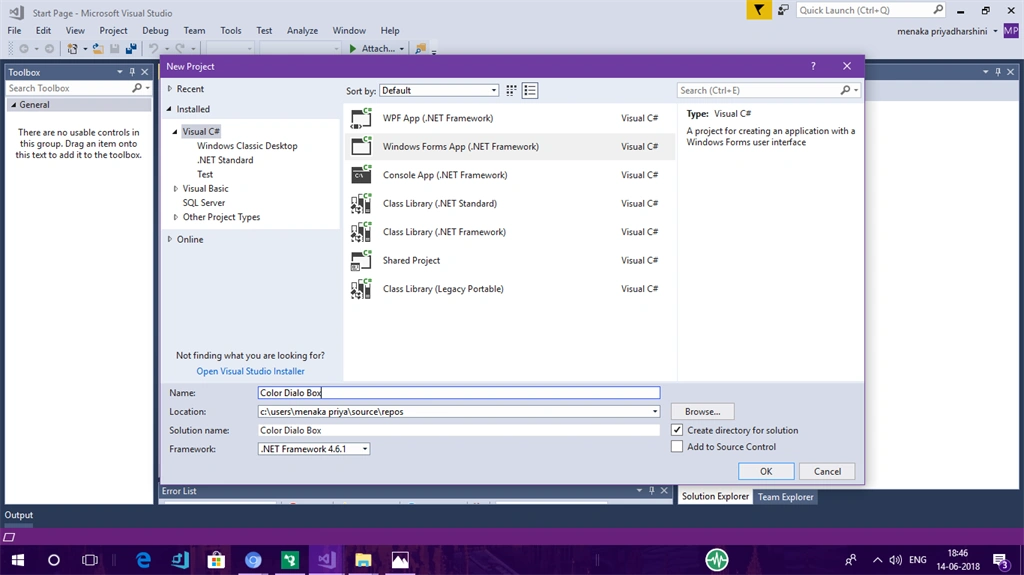
Task: Expand the Online templates section
Action: click(x=170, y=239)
